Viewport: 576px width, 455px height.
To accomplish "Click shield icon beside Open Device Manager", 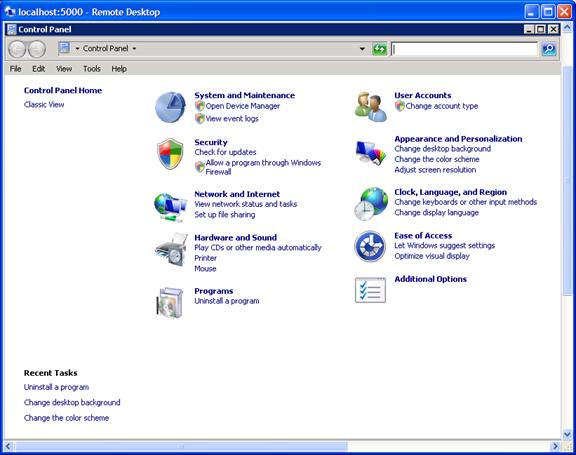I will (x=199, y=106).
